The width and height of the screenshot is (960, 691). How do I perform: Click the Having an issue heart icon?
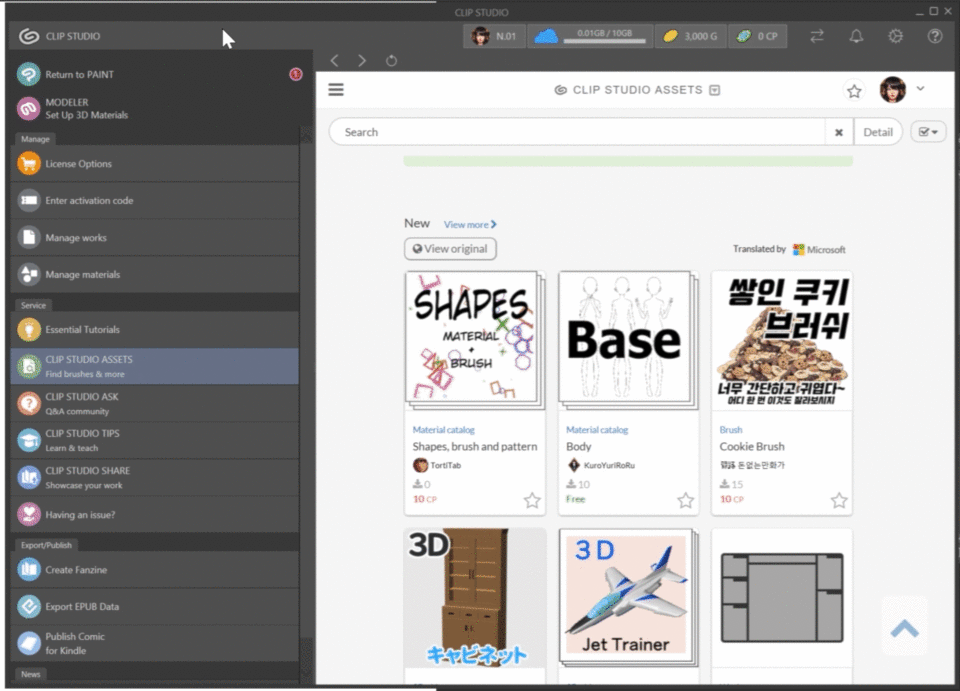click(28, 514)
